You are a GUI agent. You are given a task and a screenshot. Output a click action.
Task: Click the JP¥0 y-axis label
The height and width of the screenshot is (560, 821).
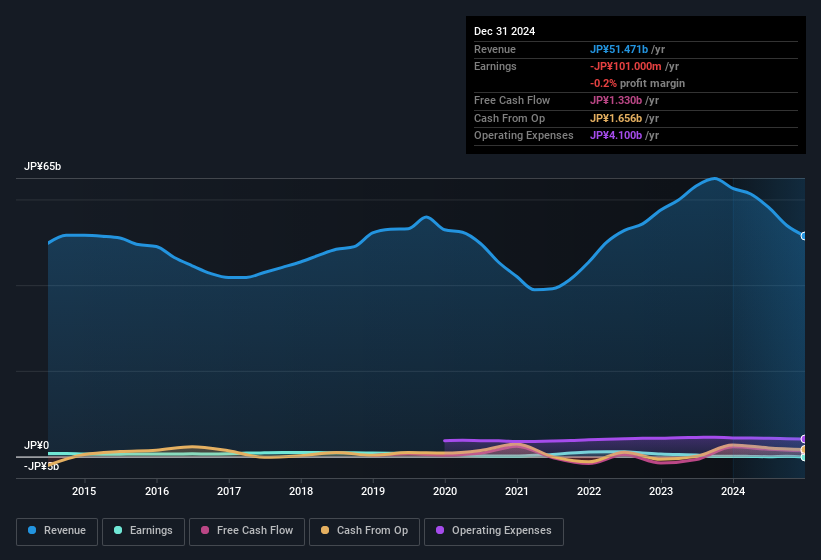36,445
